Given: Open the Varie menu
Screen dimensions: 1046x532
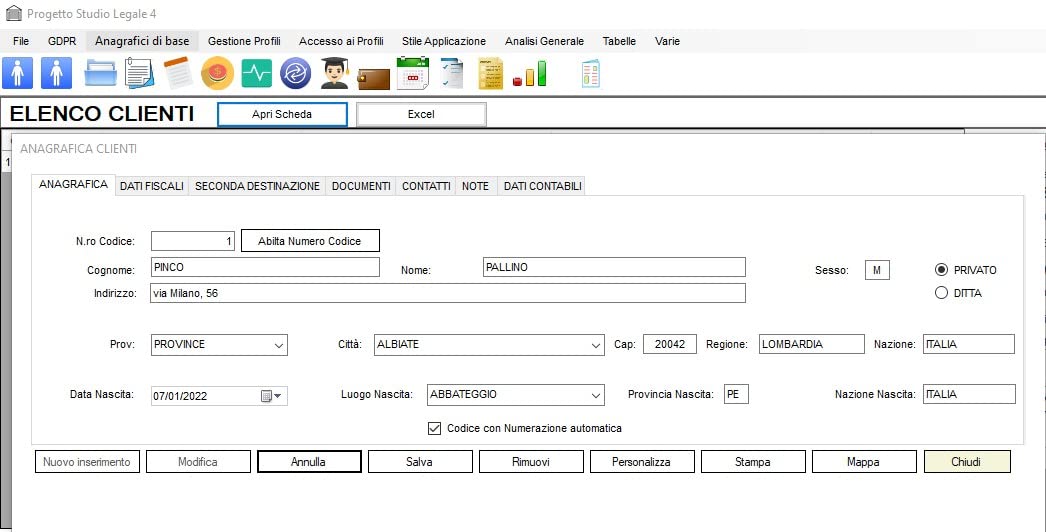Looking at the screenshot, I should 667,41.
